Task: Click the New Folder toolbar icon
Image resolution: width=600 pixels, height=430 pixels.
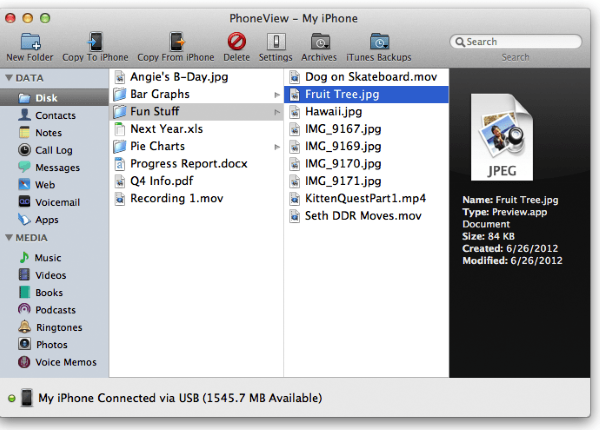Action: coord(29,41)
